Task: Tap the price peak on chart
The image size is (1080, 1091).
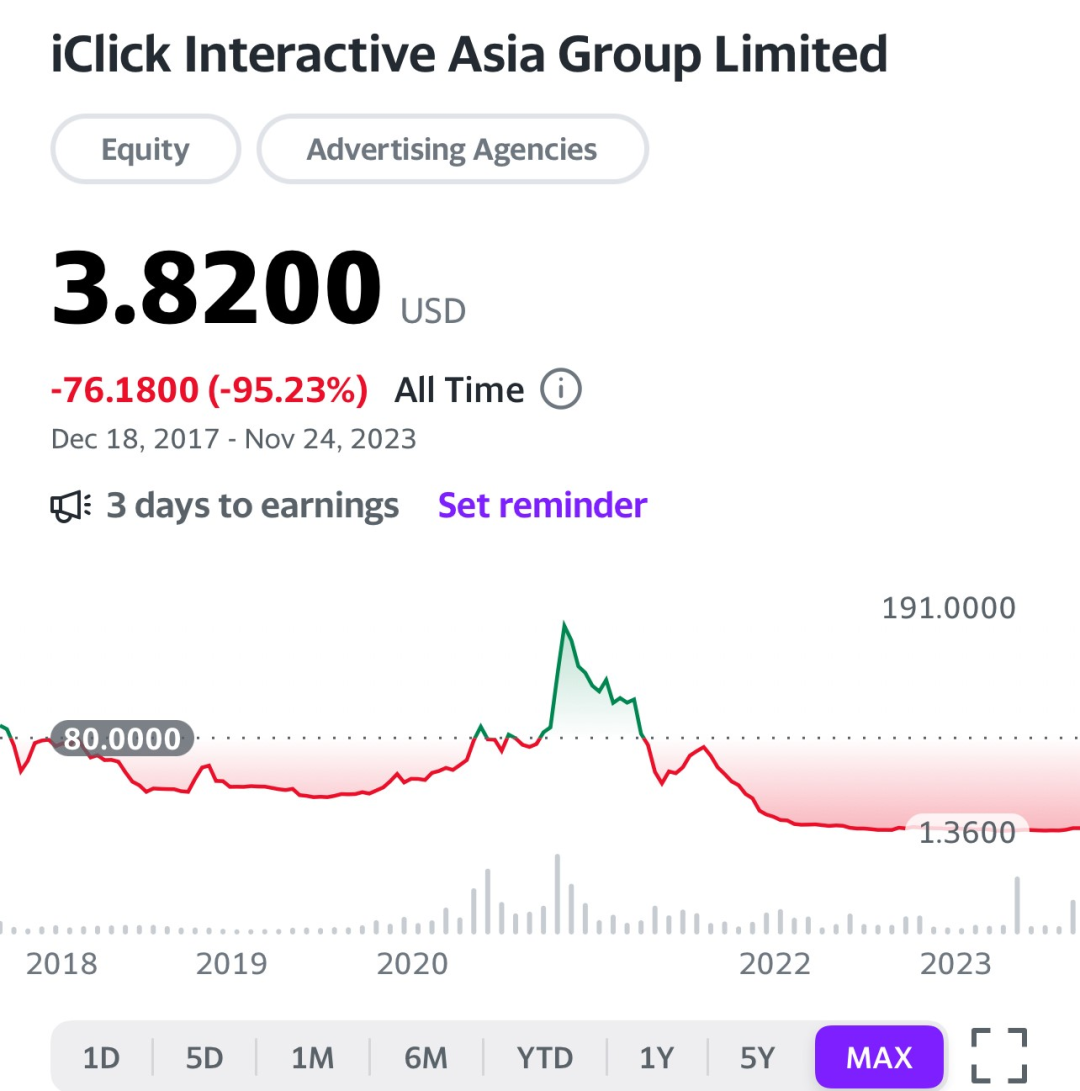Action: coord(564,623)
